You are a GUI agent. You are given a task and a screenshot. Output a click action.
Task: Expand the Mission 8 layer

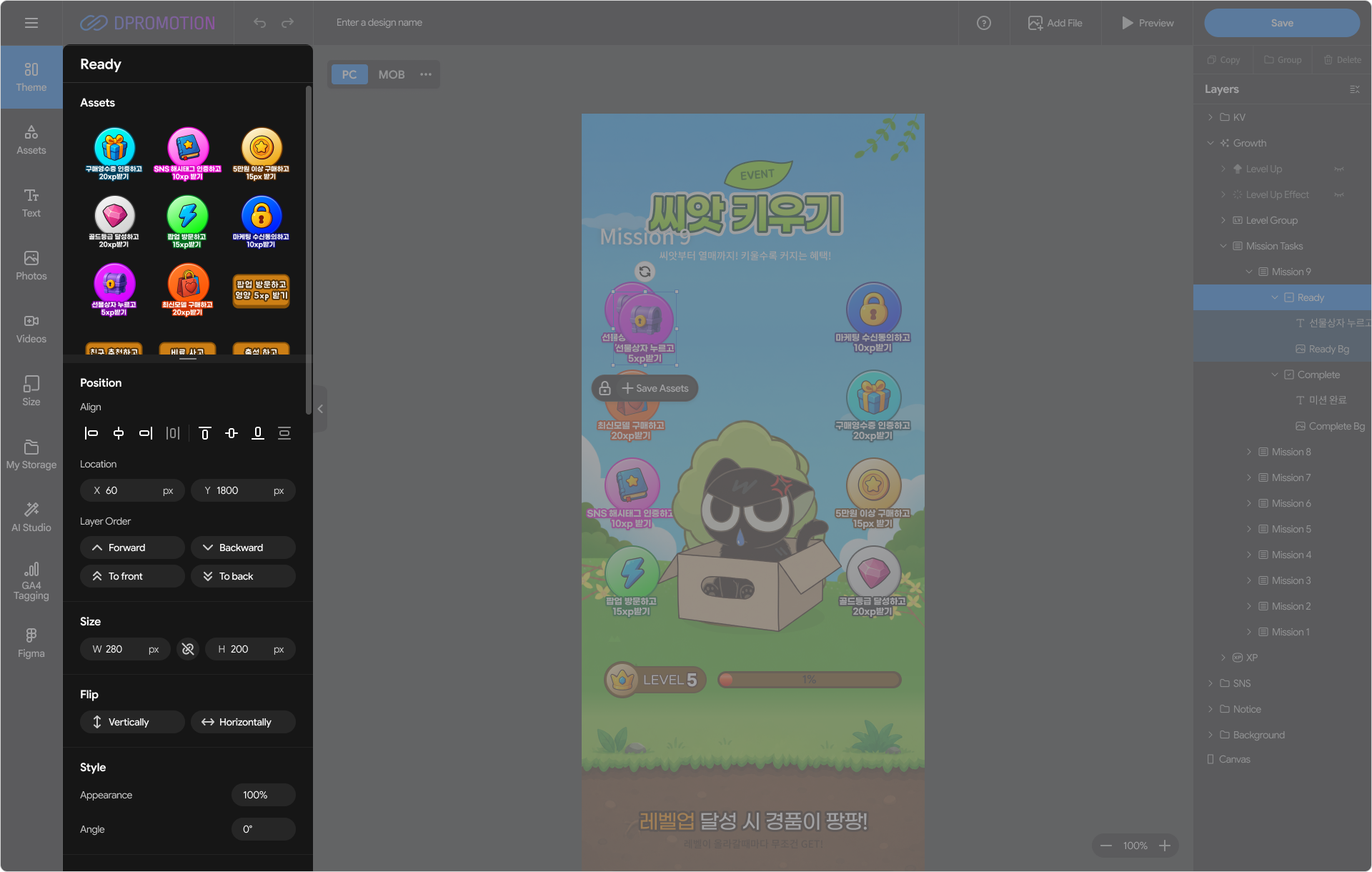(1249, 452)
